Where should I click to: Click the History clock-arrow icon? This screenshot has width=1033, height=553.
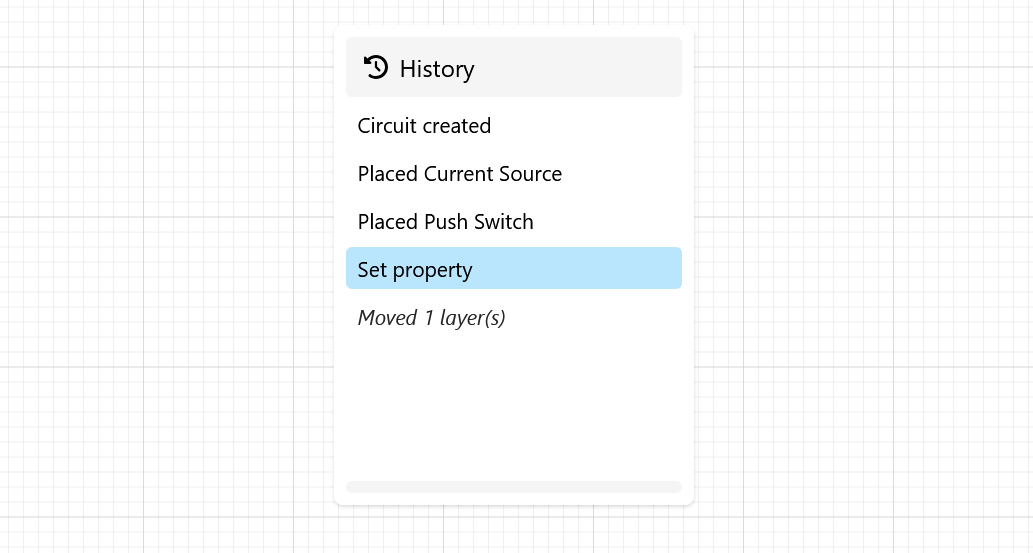pyautogui.click(x=376, y=68)
